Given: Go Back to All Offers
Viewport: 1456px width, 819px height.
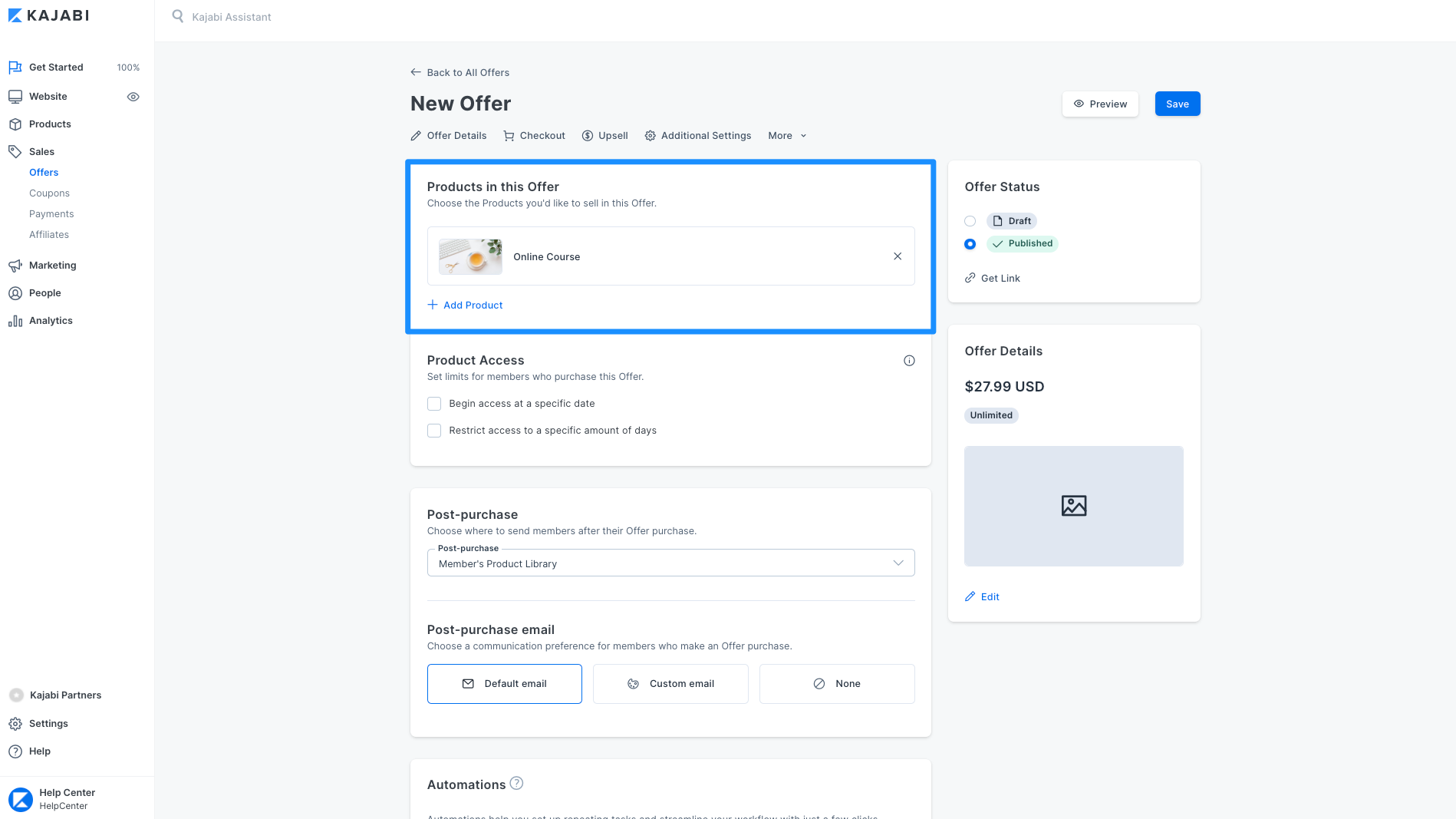Looking at the screenshot, I should click(460, 72).
